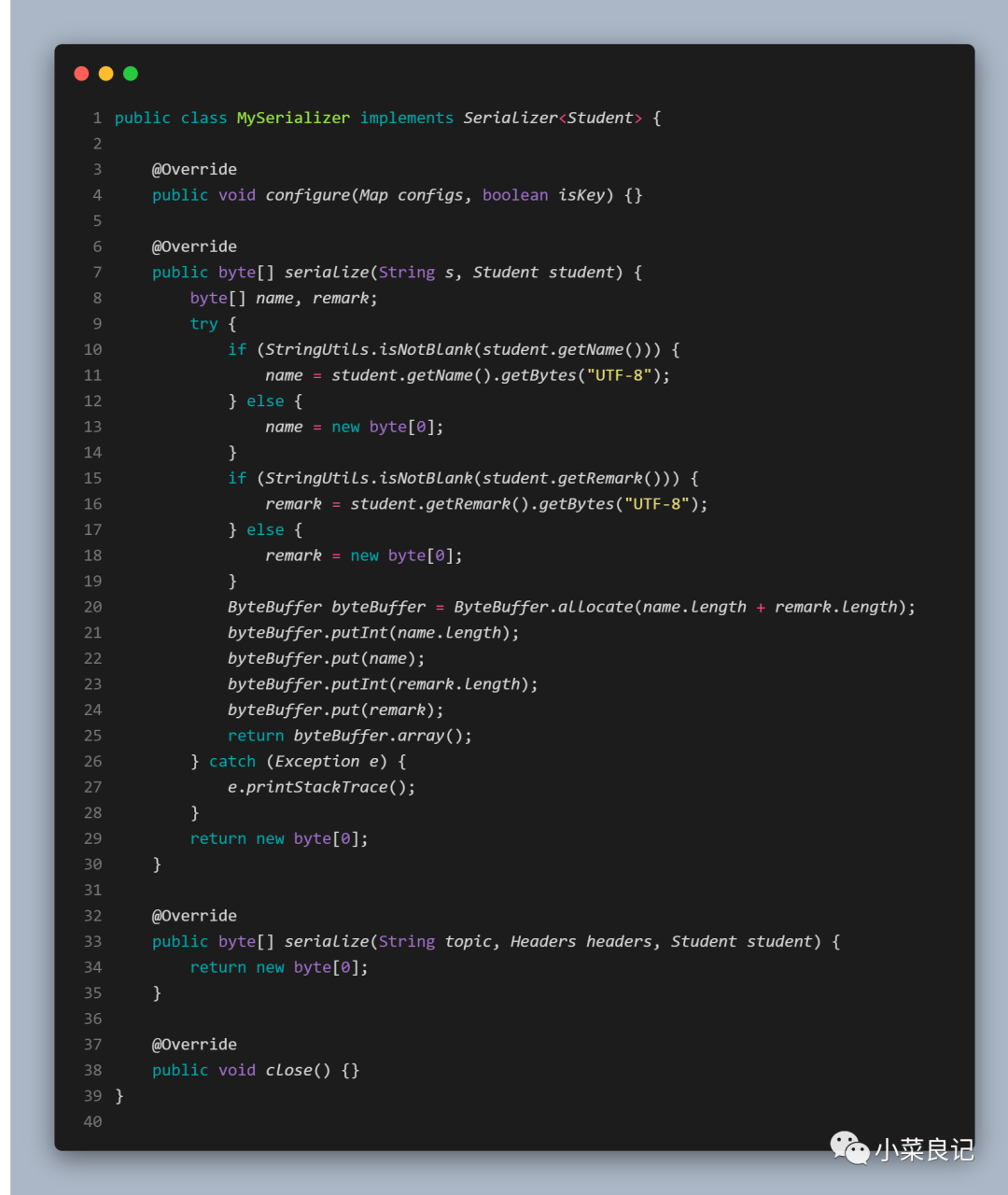
Task: Click "remark = new byte[0];" on line 18
Action: 364,555
